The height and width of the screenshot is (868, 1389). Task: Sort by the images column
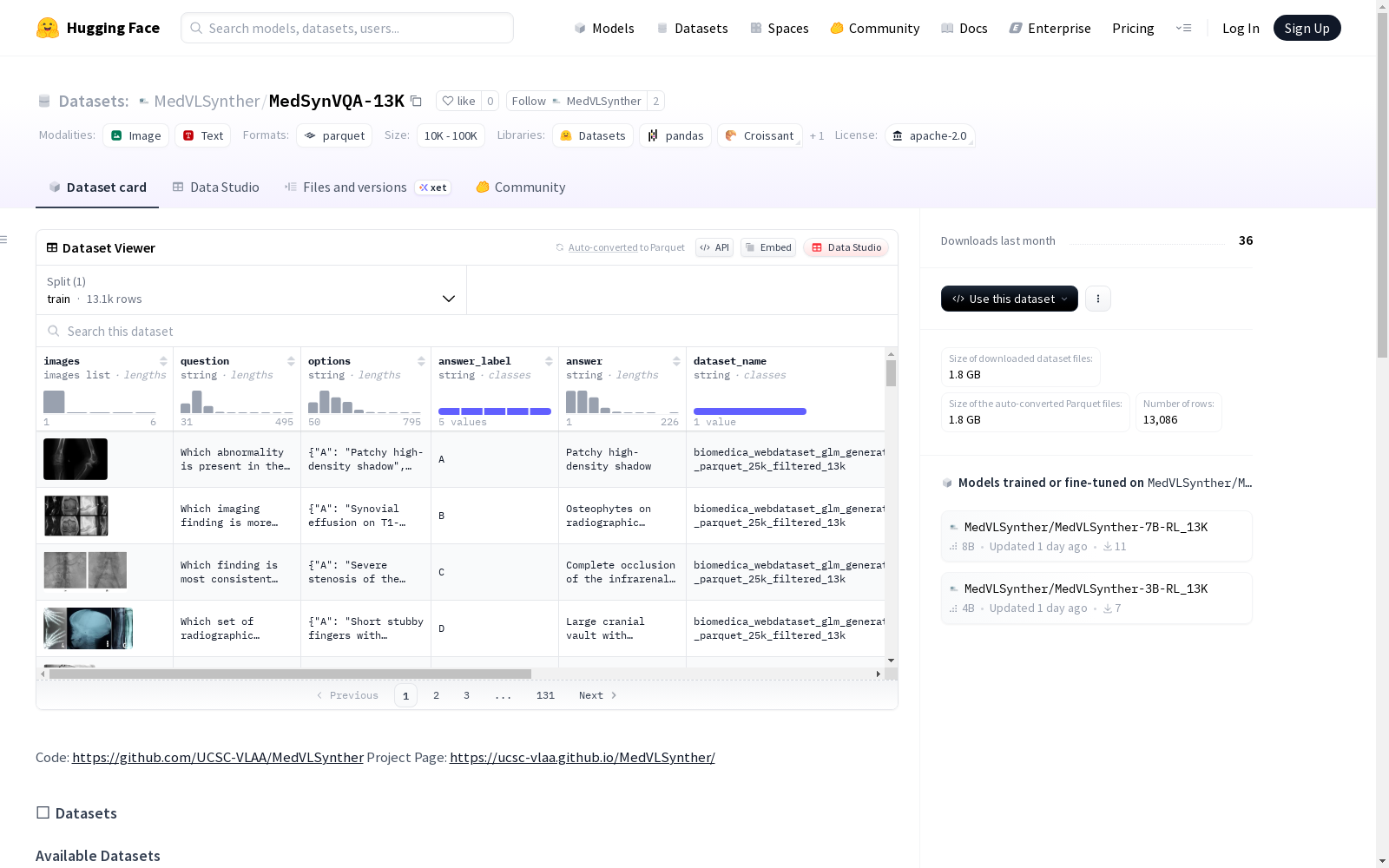pos(163,361)
